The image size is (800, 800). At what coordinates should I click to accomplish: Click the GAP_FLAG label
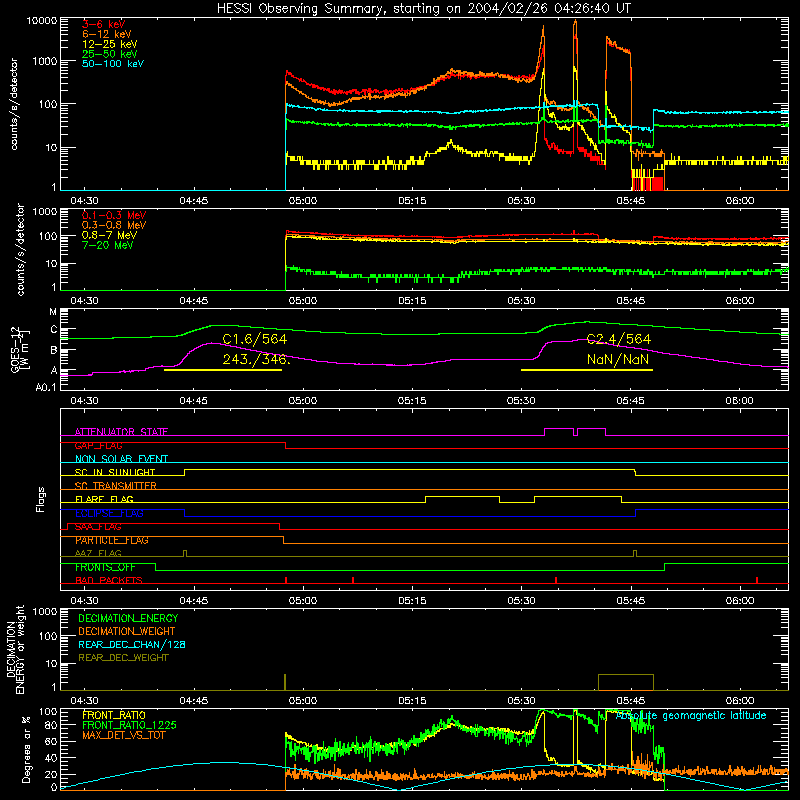[98, 445]
